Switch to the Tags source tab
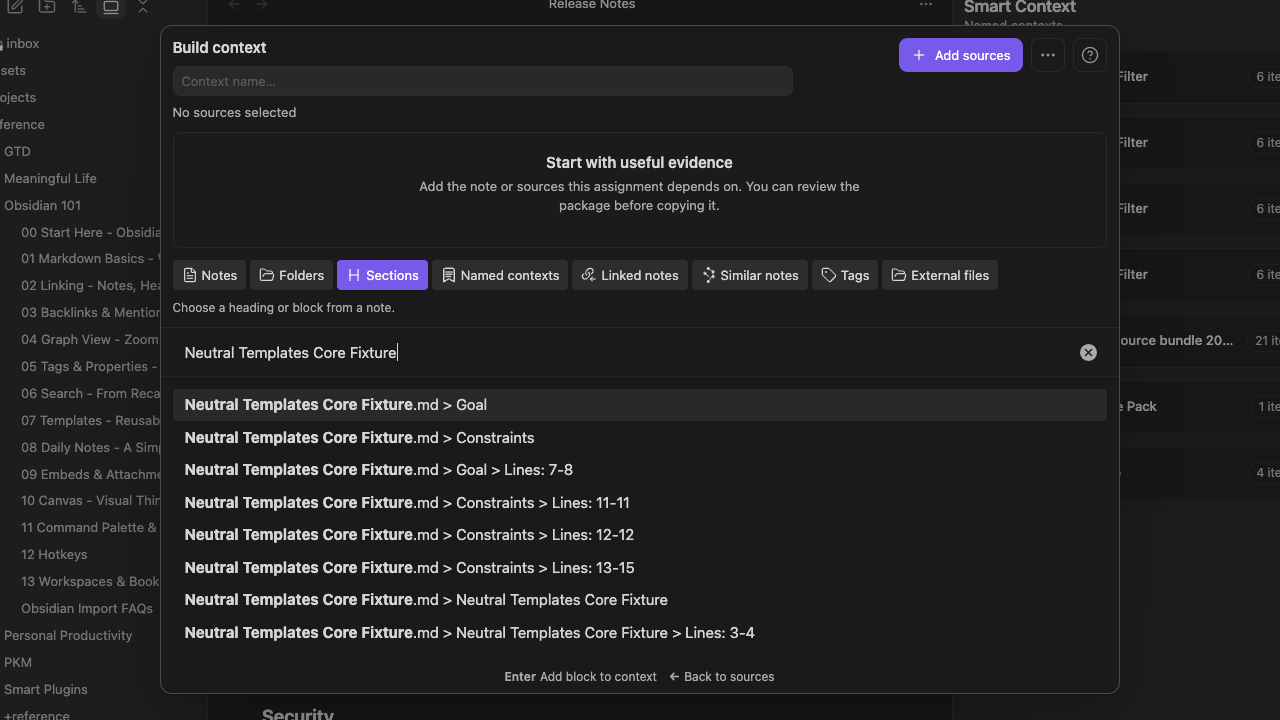Viewport: 1280px width, 720px height. [845, 275]
